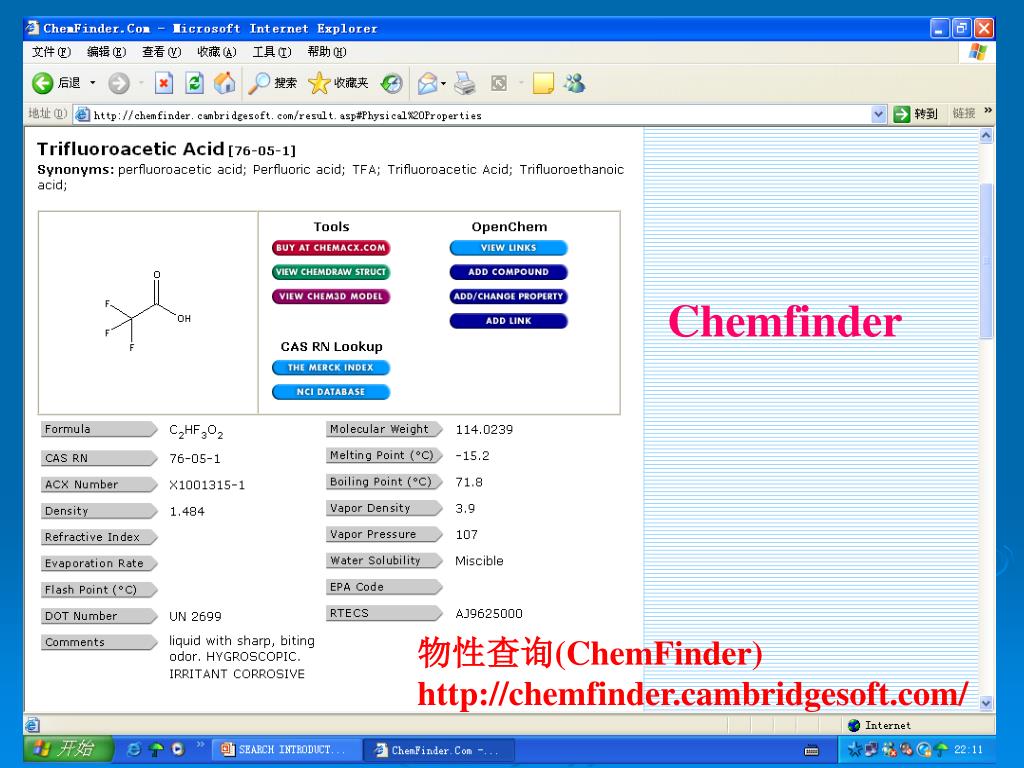Open browsing History icon
This screenshot has height=768, width=1024.
coord(391,83)
